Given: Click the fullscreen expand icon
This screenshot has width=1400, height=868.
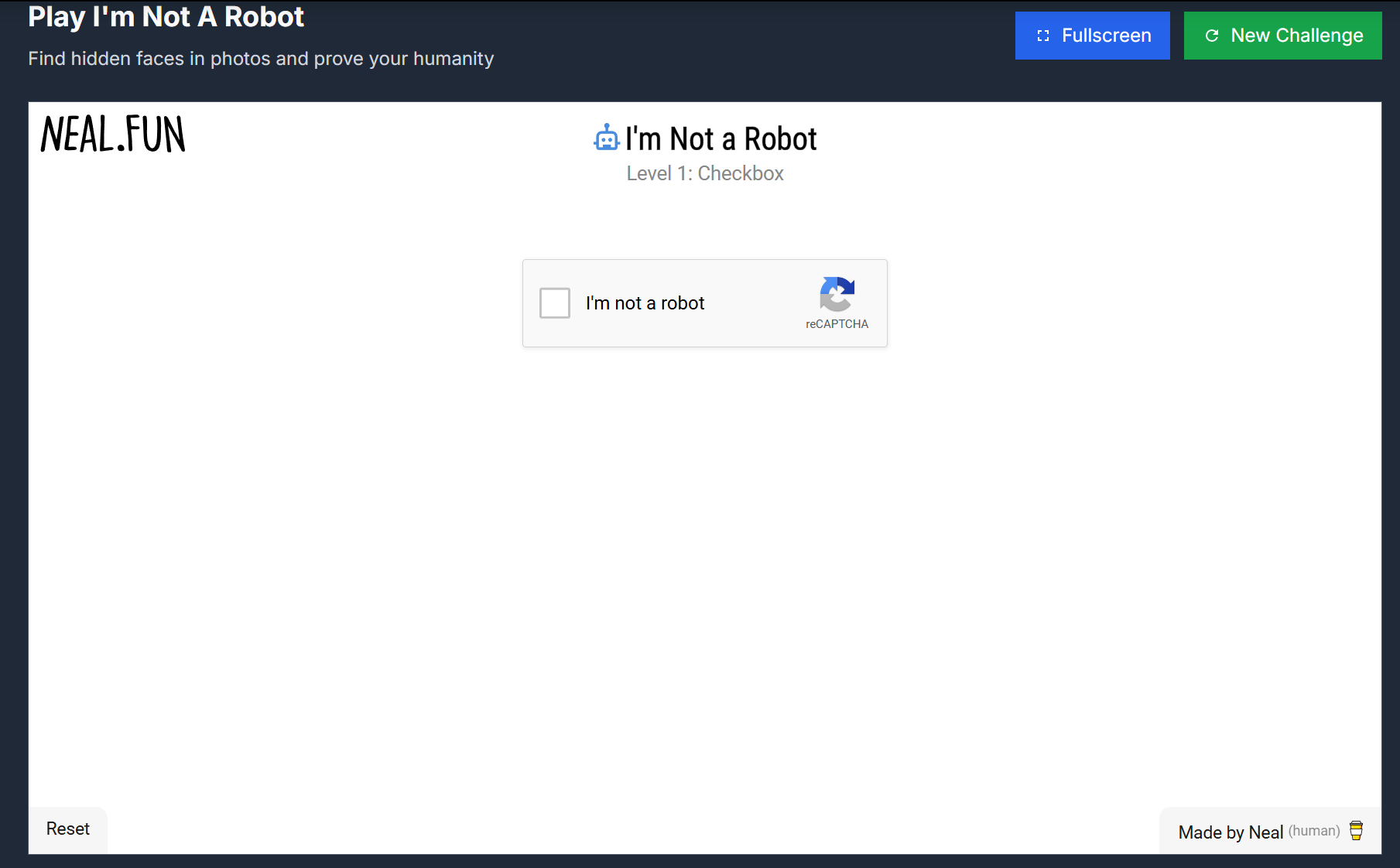Looking at the screenshot, I should tap(1043, 36).
